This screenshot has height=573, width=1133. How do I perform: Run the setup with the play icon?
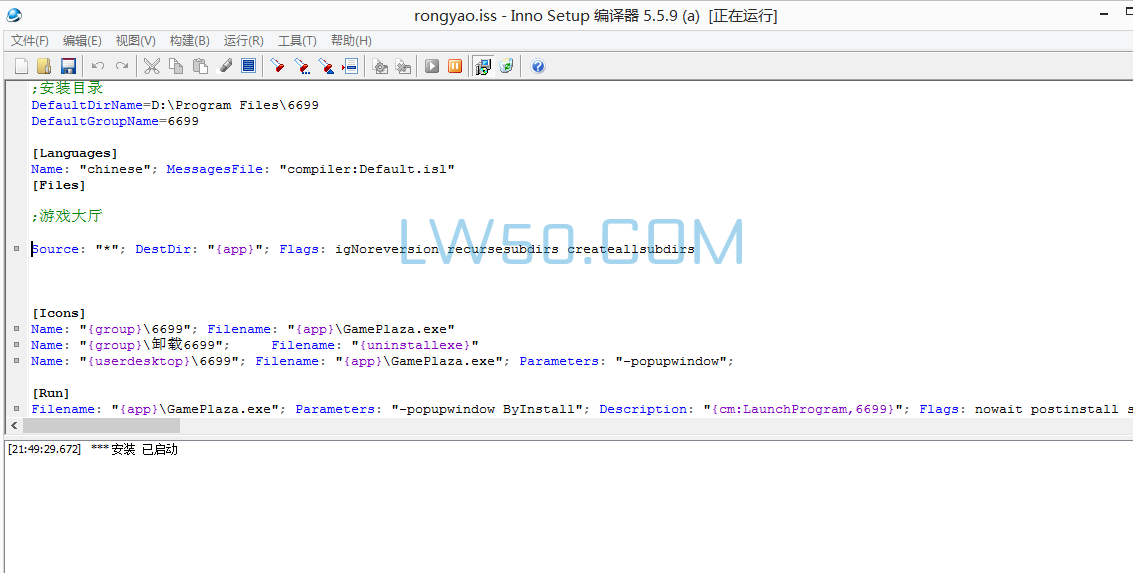(432, 66)
